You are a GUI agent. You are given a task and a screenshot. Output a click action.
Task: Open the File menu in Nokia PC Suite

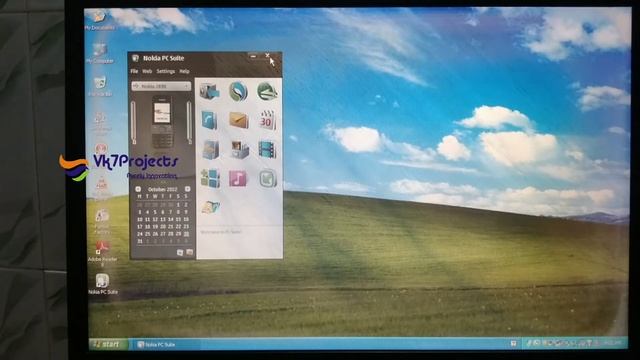[x=134, y=71]
